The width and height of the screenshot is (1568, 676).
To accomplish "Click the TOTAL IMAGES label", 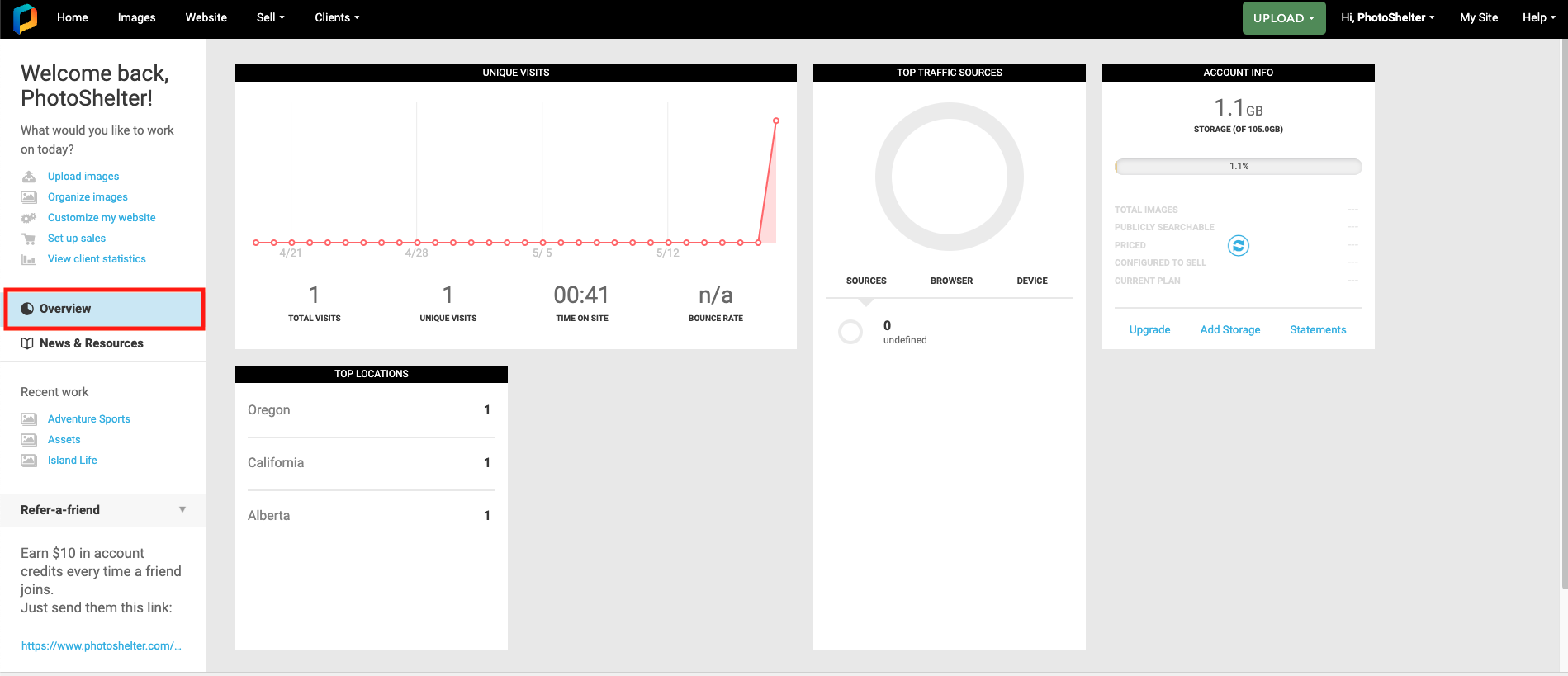I will [x=1146, y=210].
